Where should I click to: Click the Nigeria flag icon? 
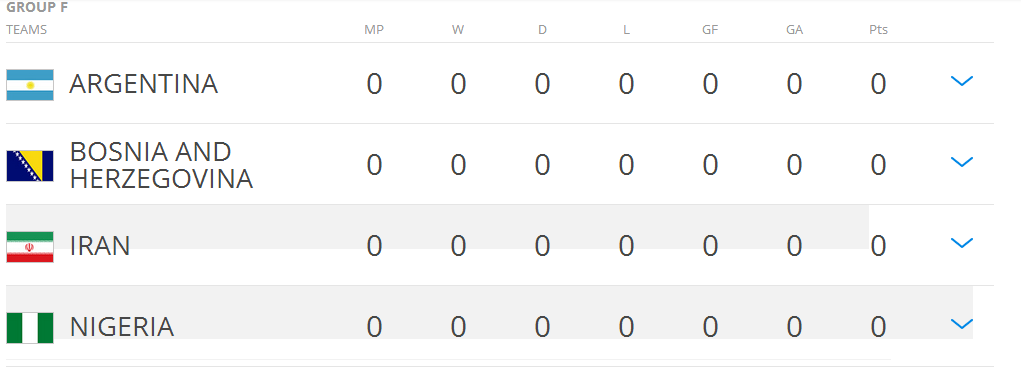pyautogui.click(x=30, y=328)
